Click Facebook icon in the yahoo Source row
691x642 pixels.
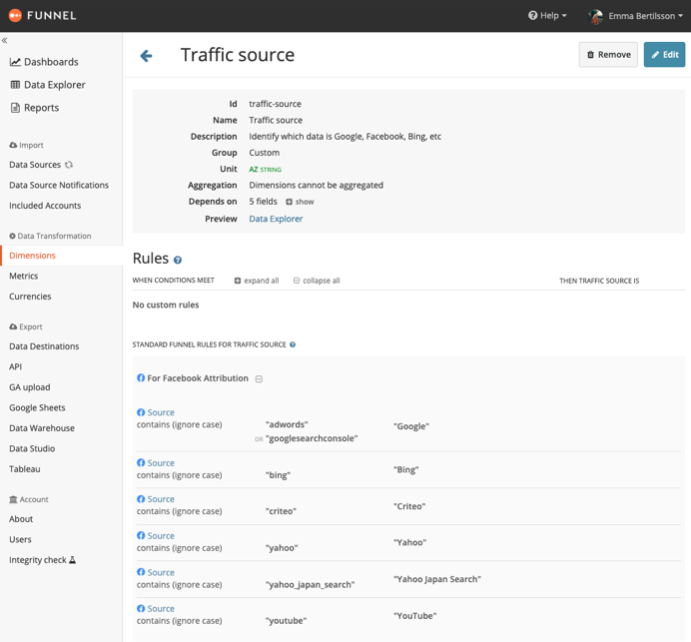[x=141, y=535]
